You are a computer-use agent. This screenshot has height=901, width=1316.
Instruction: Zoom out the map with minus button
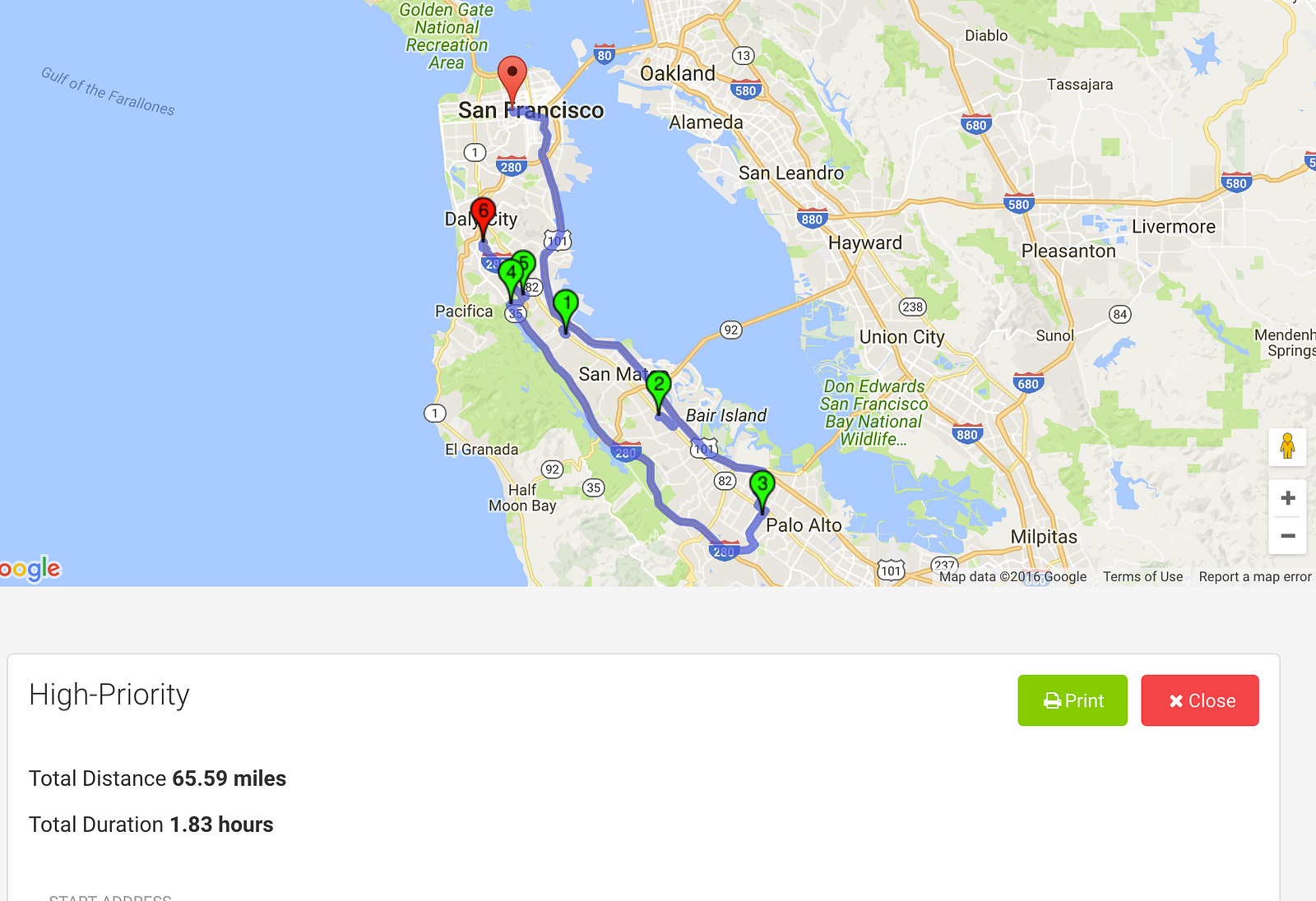1287,536
